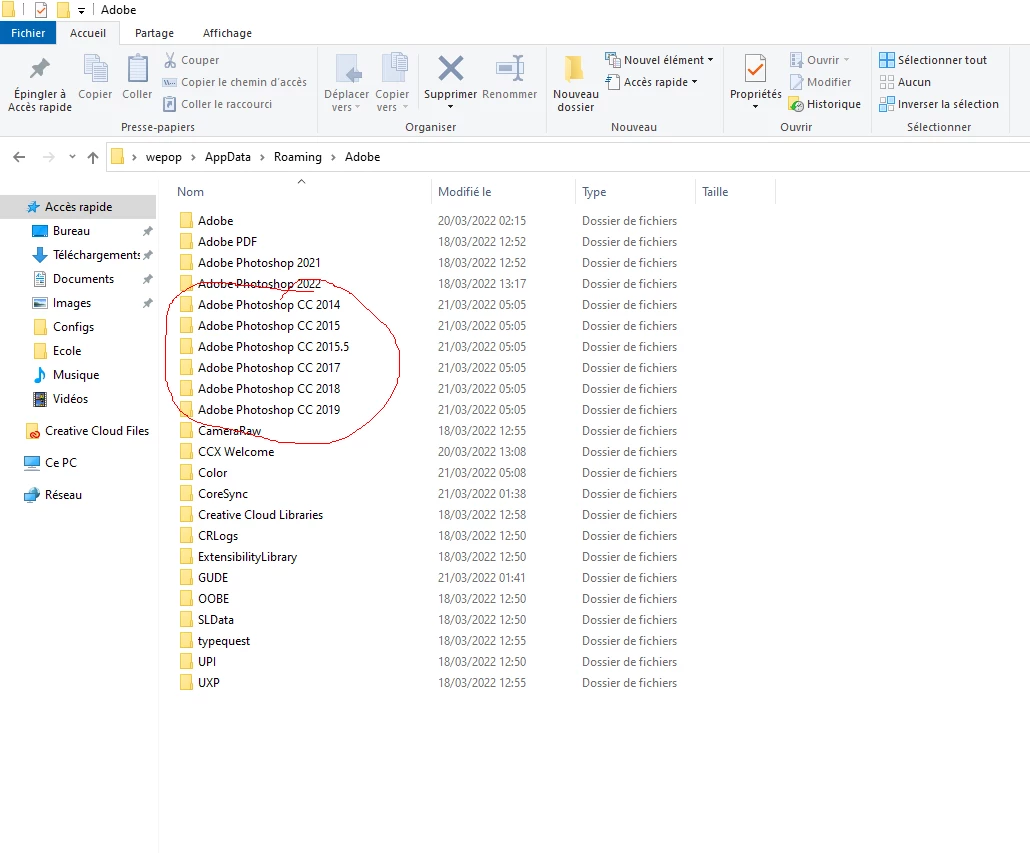1030x853 pixels.
Task: Open recent locations dropdown arrow
Action: pos(72,157)
